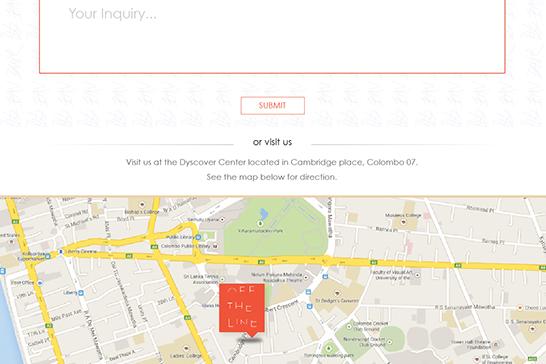
Task: Select the Post Office map pin
Action: 40,283
